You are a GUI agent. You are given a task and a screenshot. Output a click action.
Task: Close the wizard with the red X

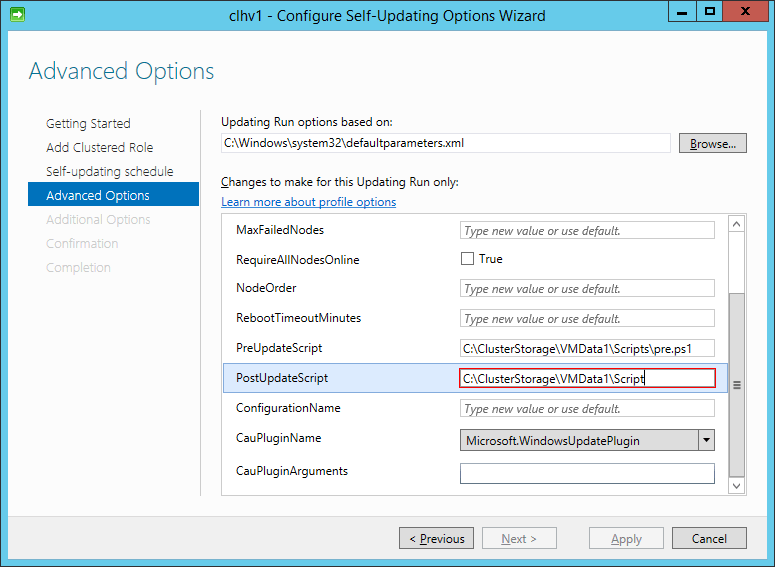point(745,12)
